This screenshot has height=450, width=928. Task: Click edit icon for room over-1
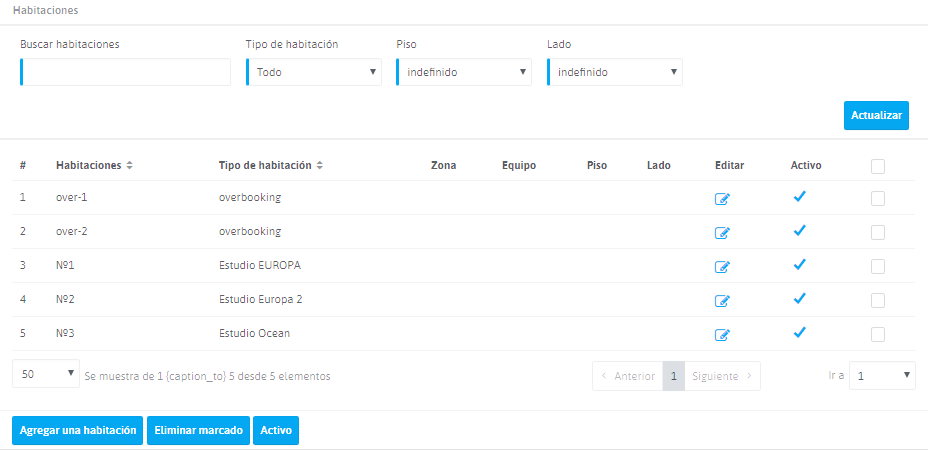(x=722, y=199)
